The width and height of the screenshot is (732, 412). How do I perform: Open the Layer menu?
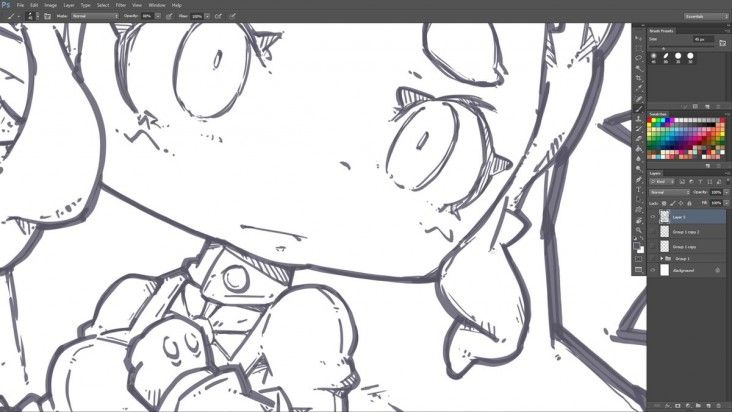click(69, 5)
